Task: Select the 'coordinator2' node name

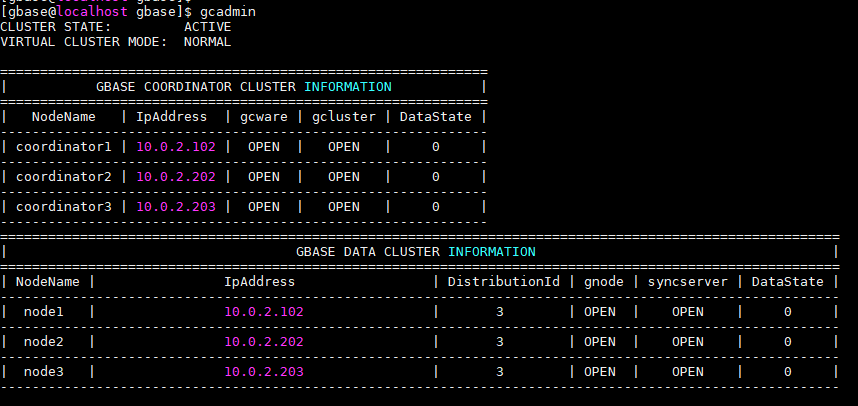Action: 63,177
